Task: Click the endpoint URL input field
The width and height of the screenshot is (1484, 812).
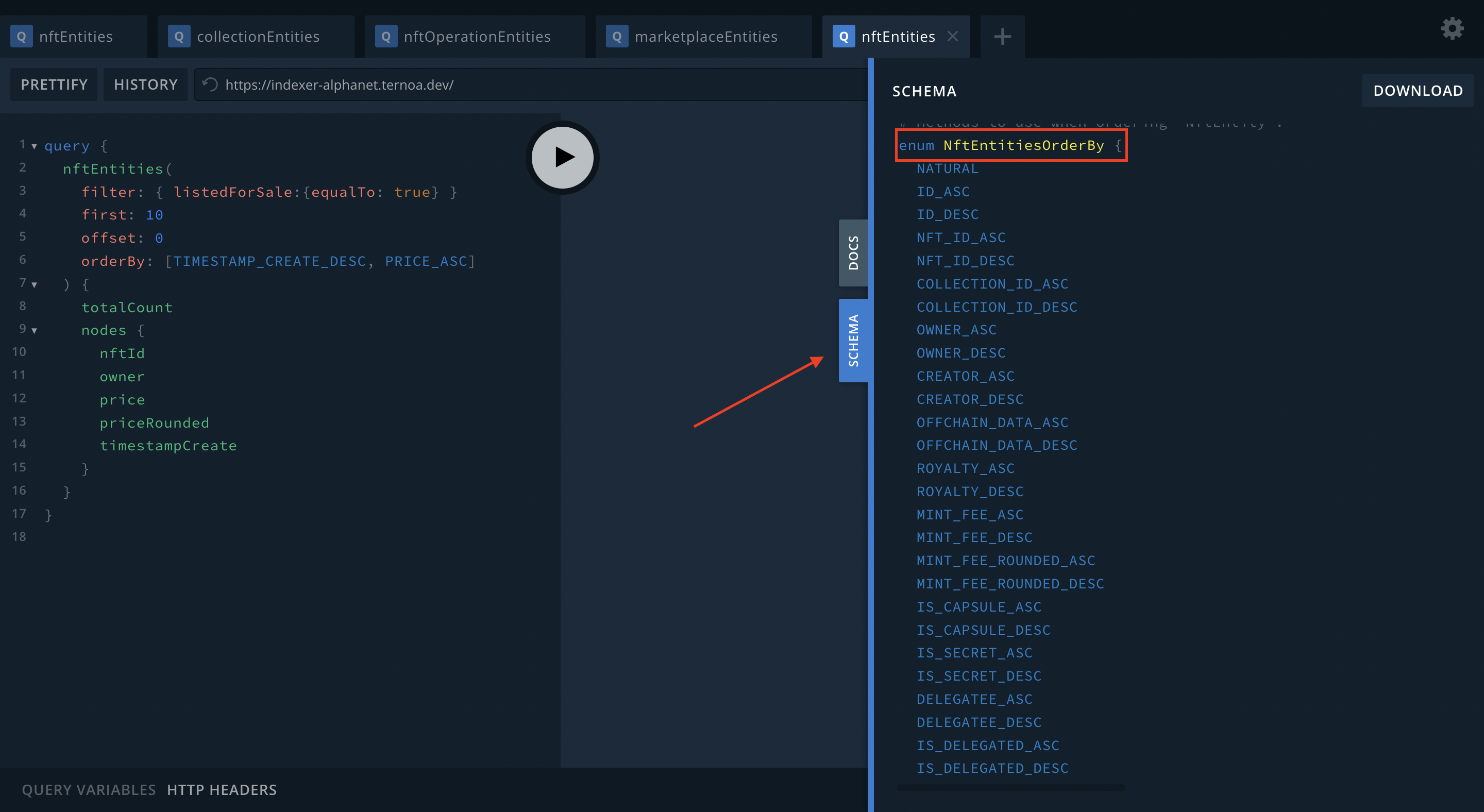Action: (x=518, y=84)
